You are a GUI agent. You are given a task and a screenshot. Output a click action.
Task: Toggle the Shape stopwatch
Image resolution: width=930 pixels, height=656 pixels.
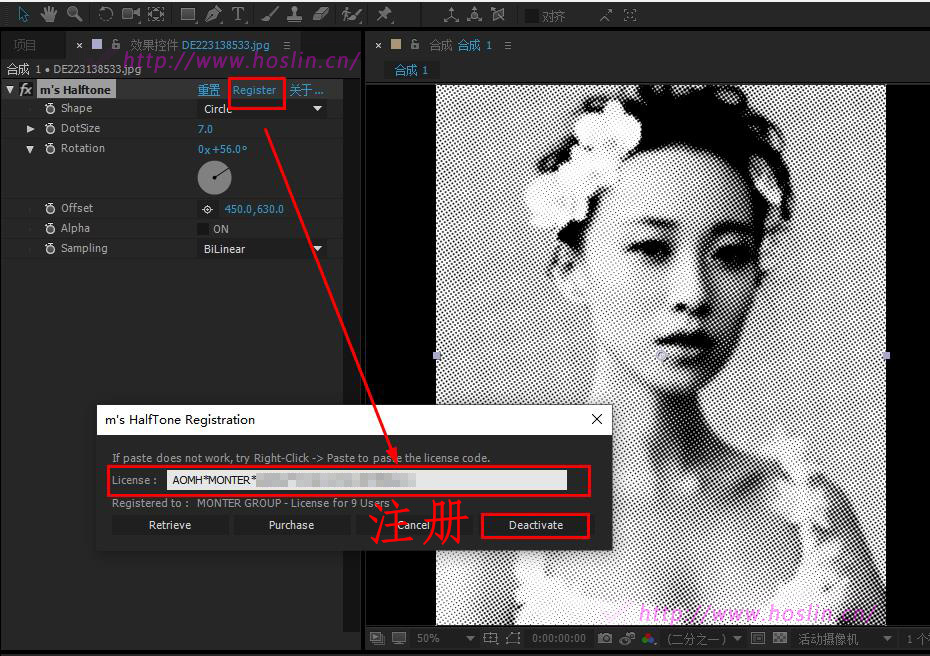click(50, 109)
